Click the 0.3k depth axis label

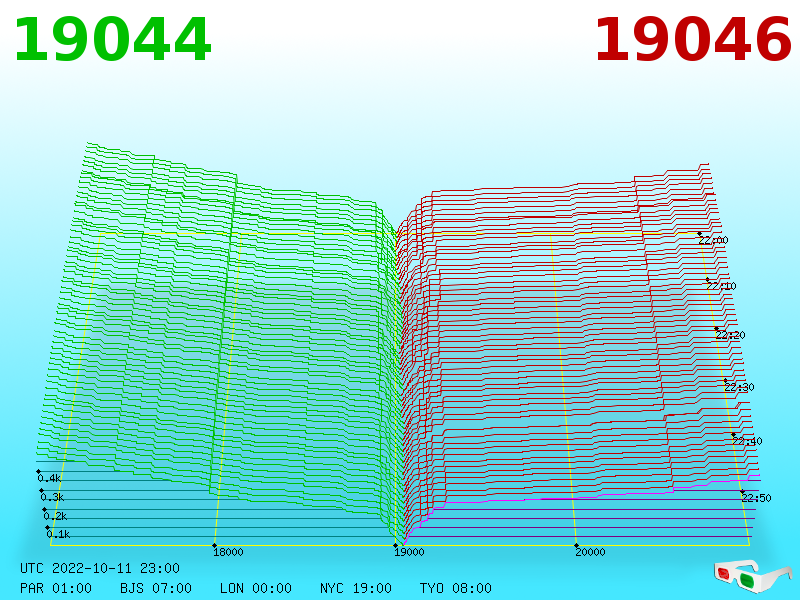[53, 497]
